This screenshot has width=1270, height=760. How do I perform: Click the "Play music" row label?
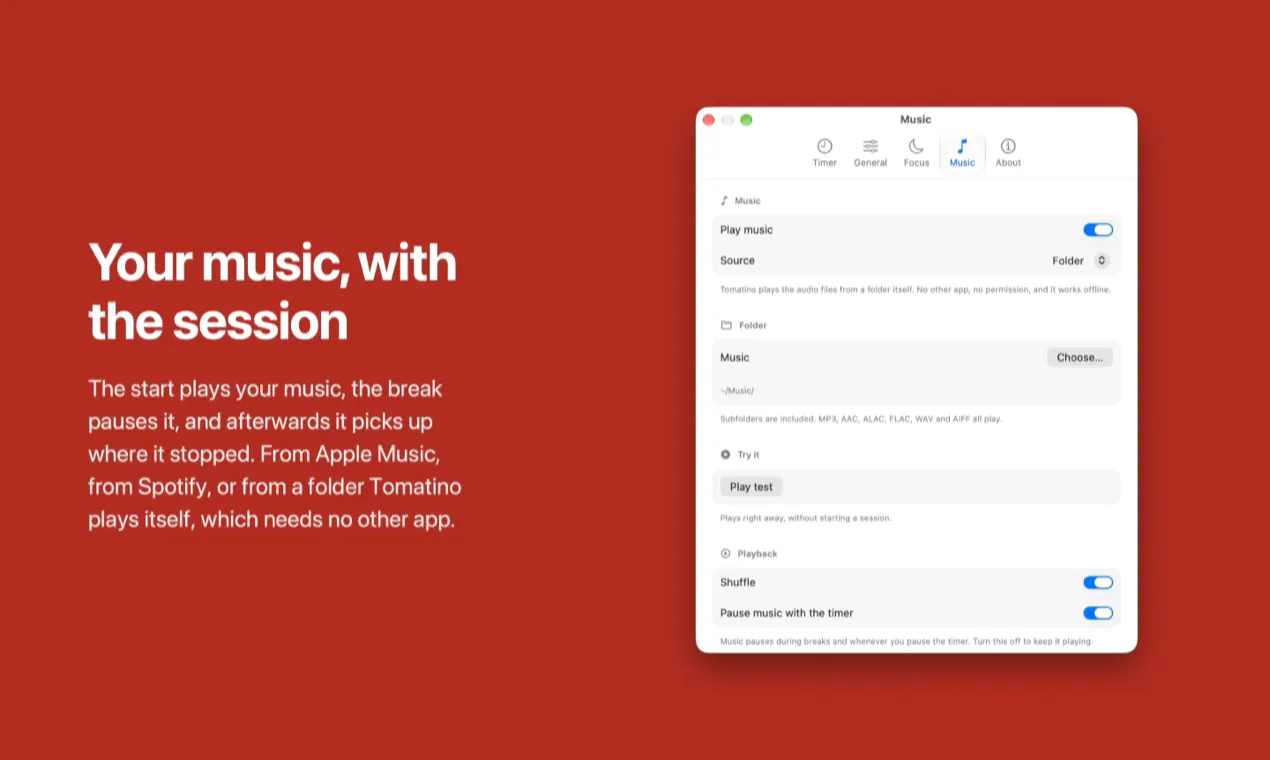point(746,230)
